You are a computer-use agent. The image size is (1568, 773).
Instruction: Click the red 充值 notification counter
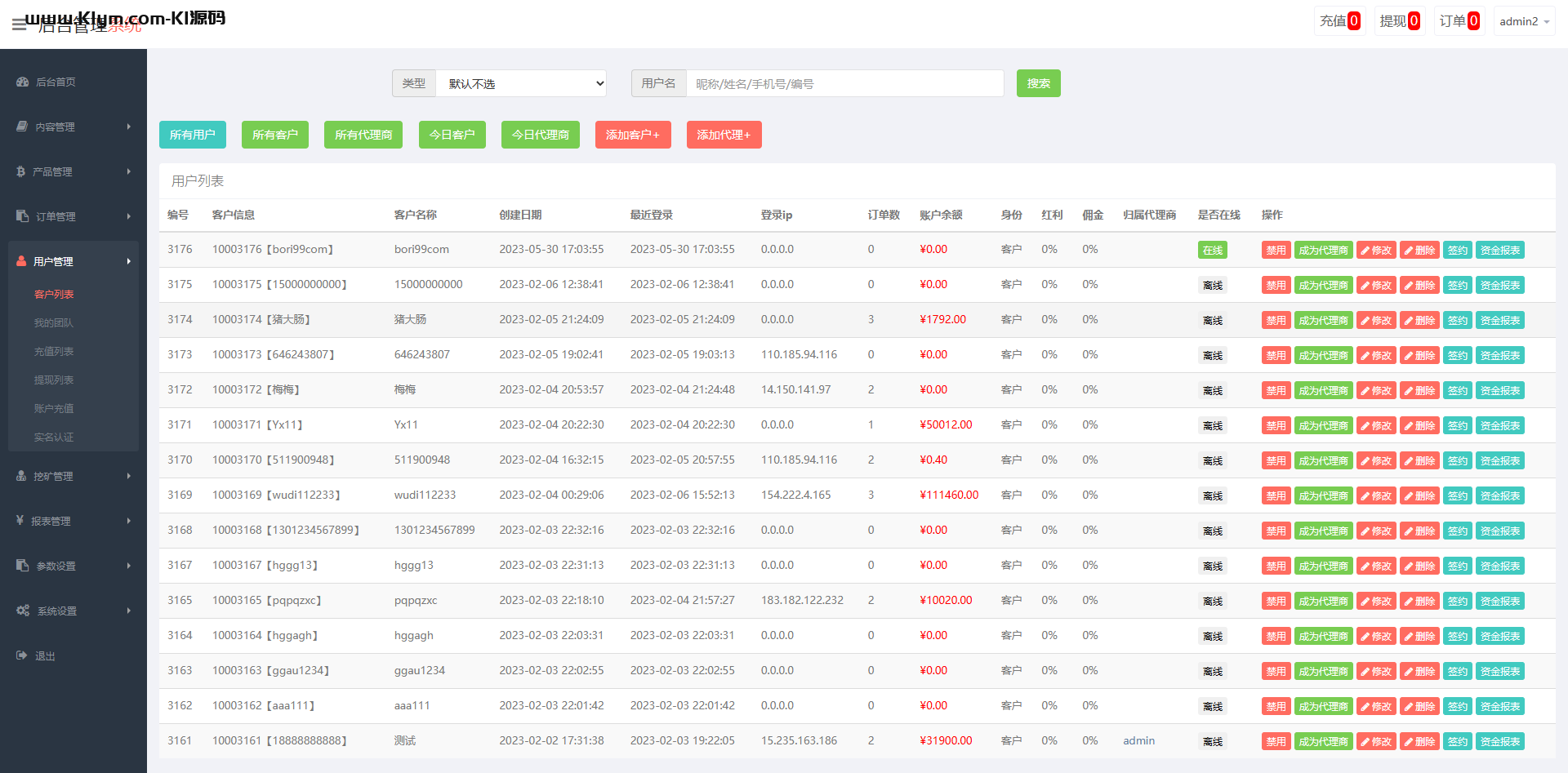coord(1353,21)
